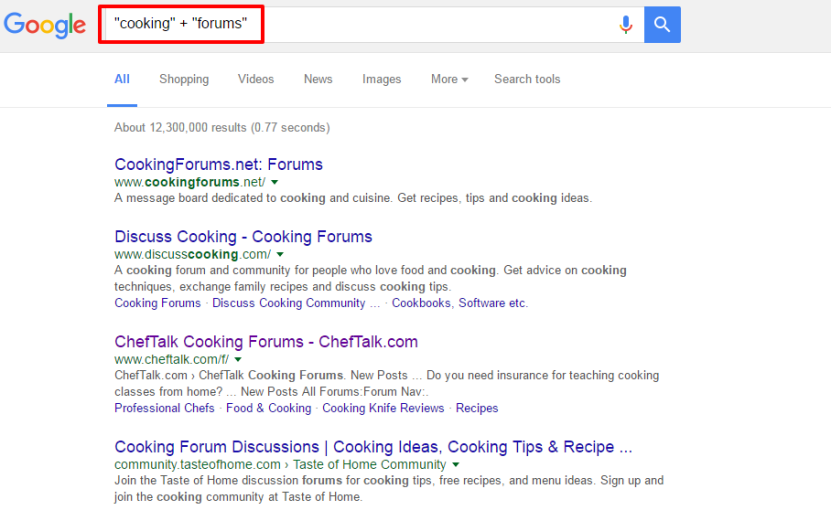Screen dimensions: 831x510
Task: Open Cooking Forum Discussions Taste of Home result
Action: pyautogui.click(x=373, y=447)
